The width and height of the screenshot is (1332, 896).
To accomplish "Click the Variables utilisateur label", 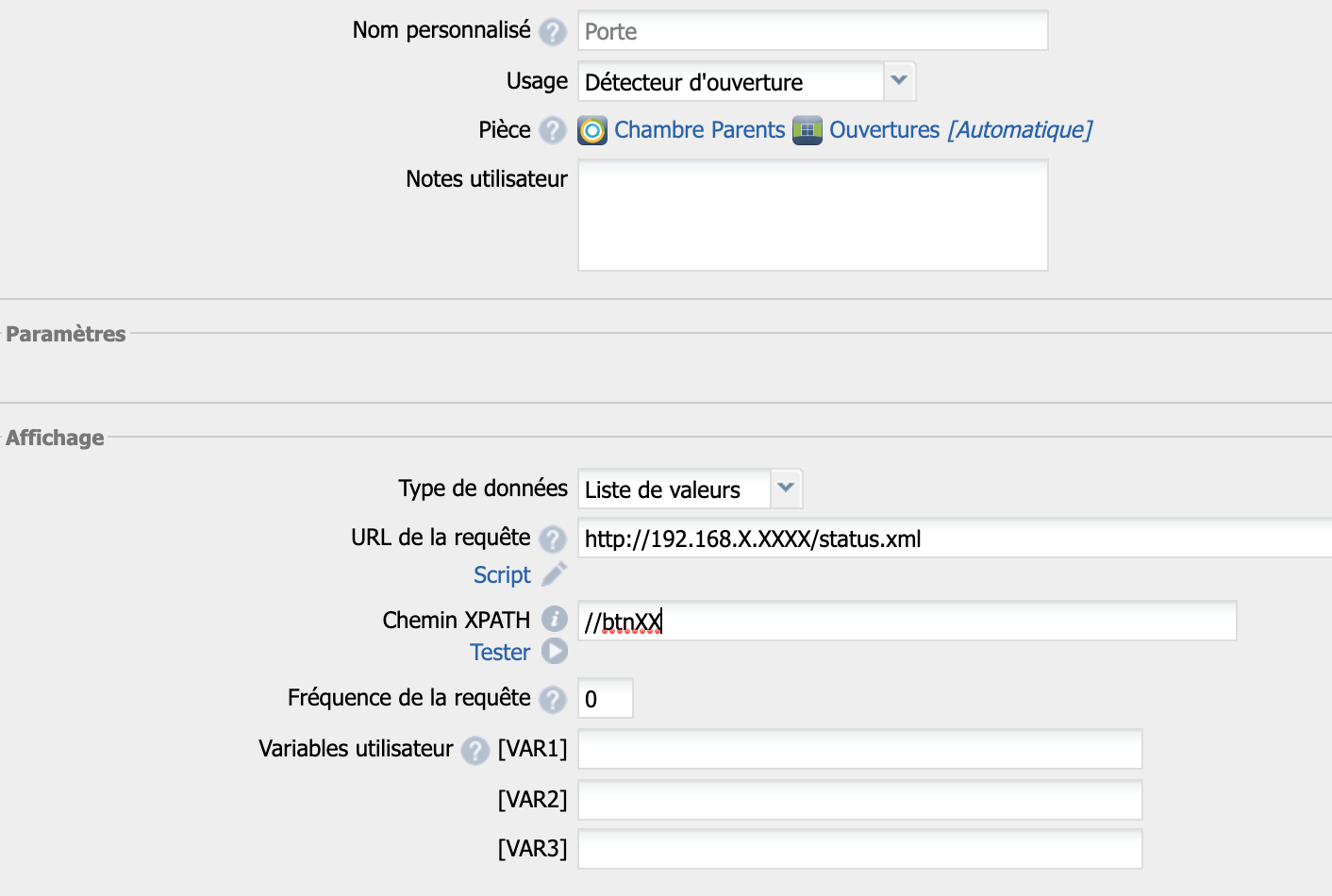I will [356, 748].
